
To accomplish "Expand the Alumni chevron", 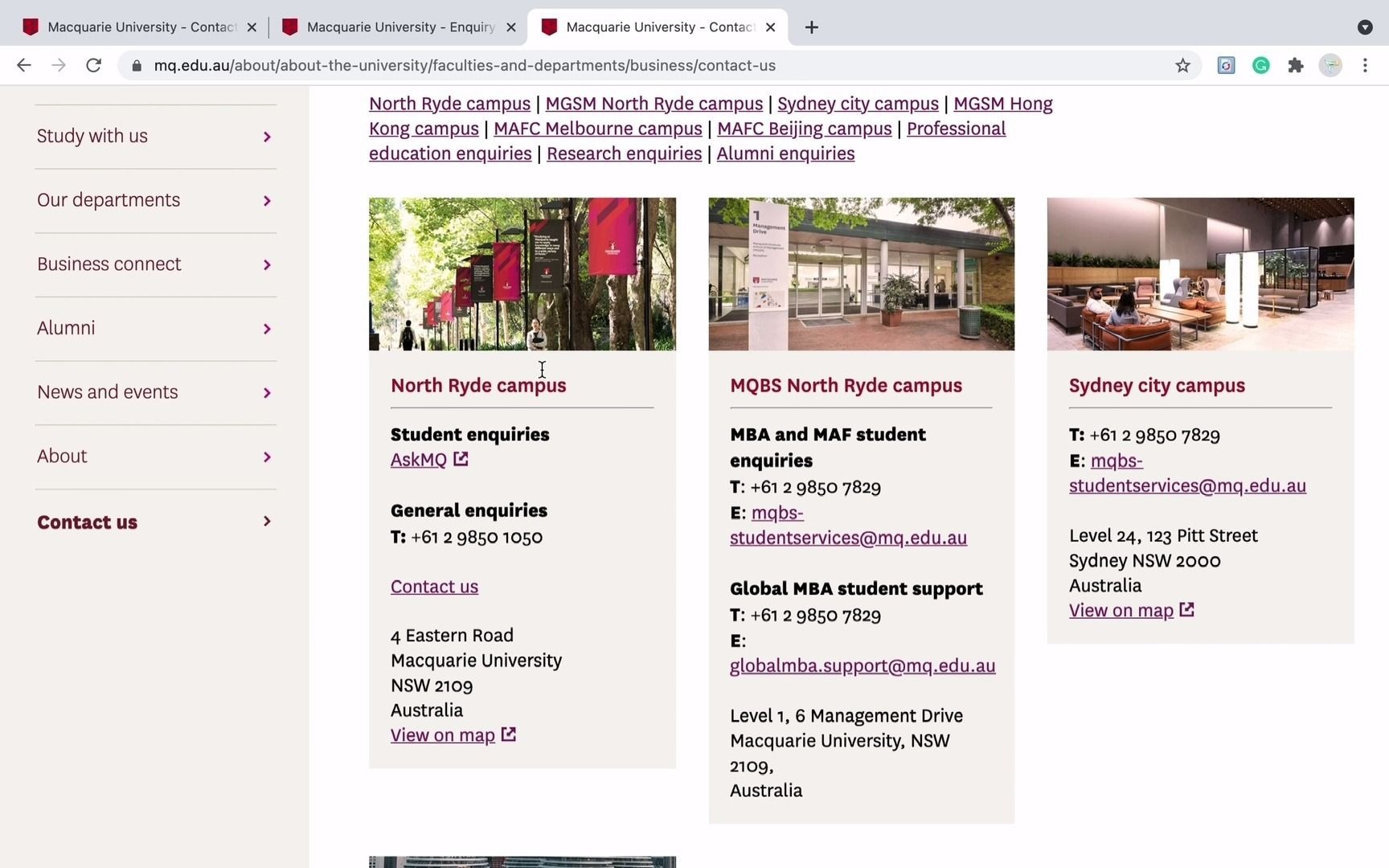I will pyautogui.click(x=267, y=329).
